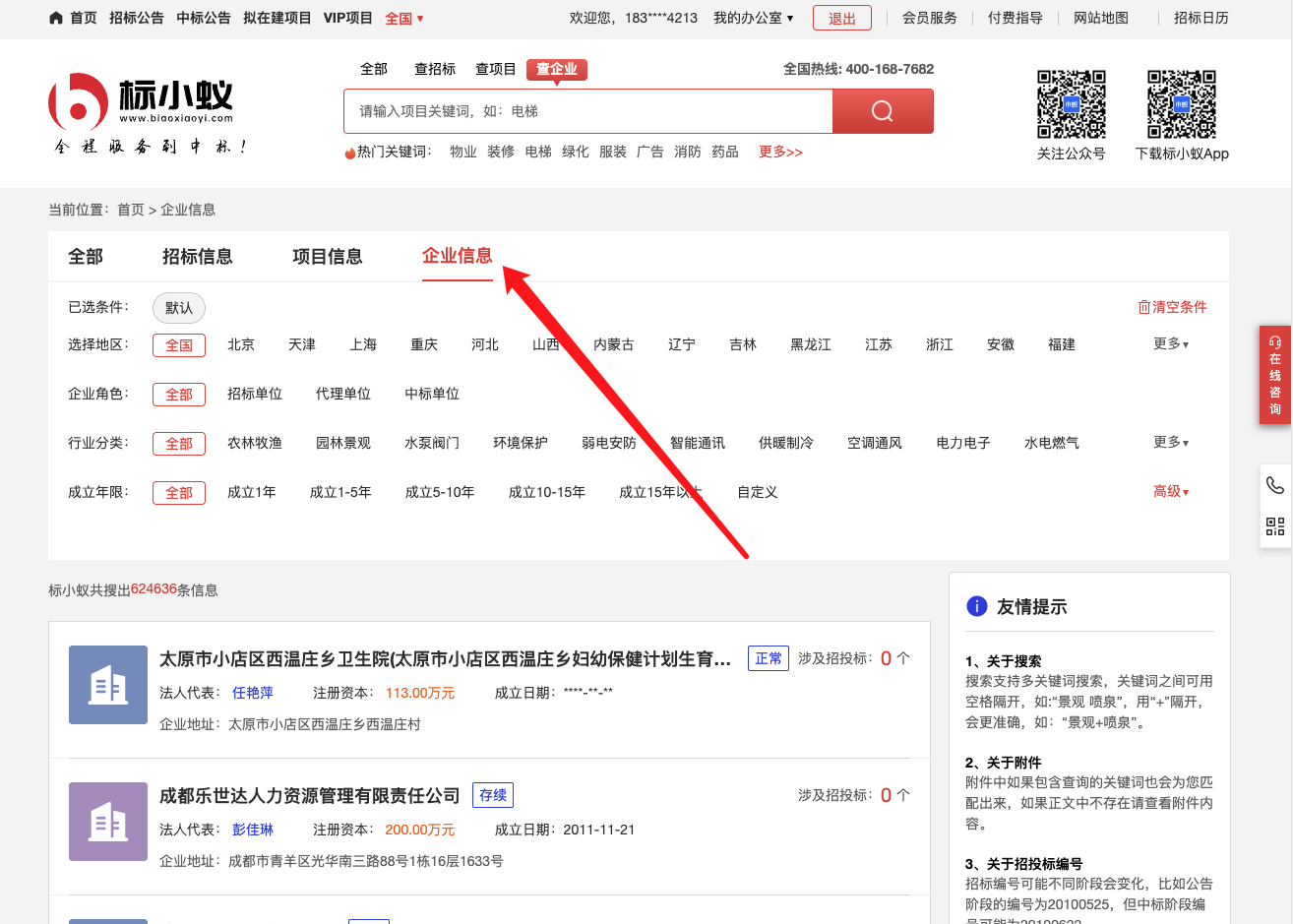The image size is (1293, 924).
Task: Click the 下载标小蚁App QR code image
Action: click(x=1181, y=104)
